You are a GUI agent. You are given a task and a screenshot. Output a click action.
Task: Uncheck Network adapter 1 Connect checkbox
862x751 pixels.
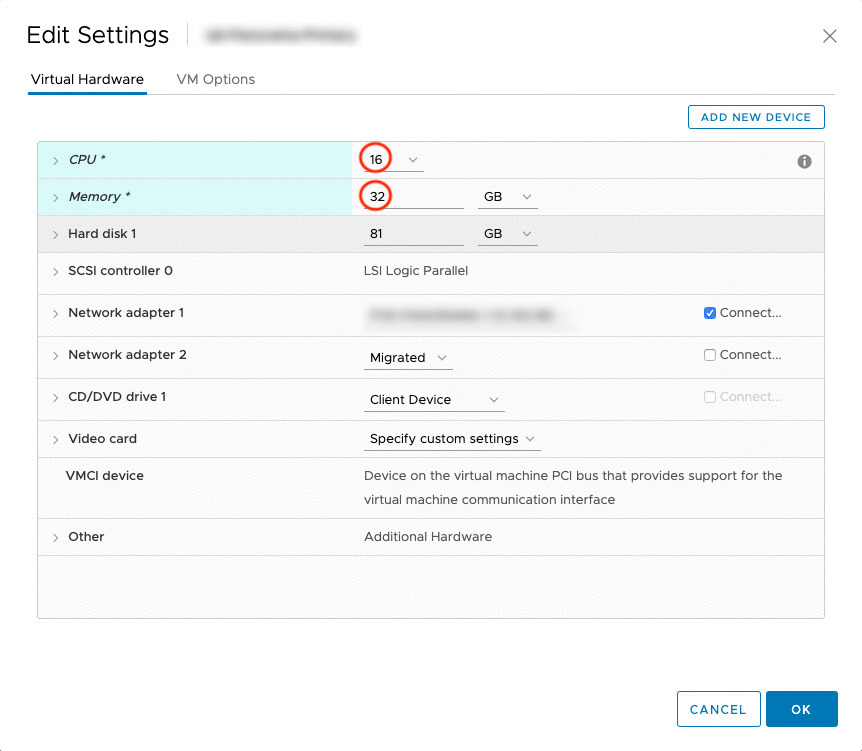(x=710, y=313)
